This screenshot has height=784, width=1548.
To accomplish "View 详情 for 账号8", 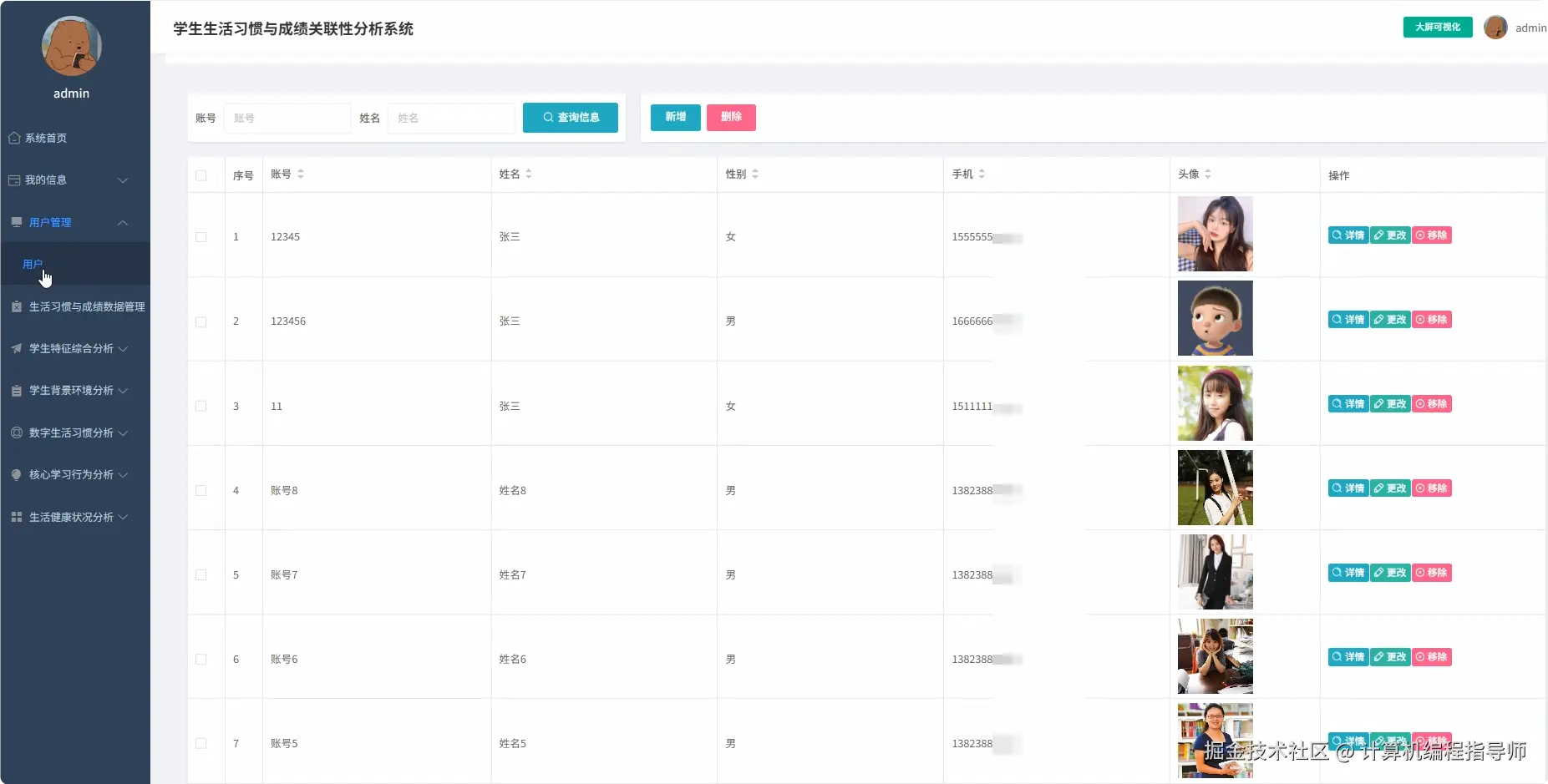I will click(1348, 488).
